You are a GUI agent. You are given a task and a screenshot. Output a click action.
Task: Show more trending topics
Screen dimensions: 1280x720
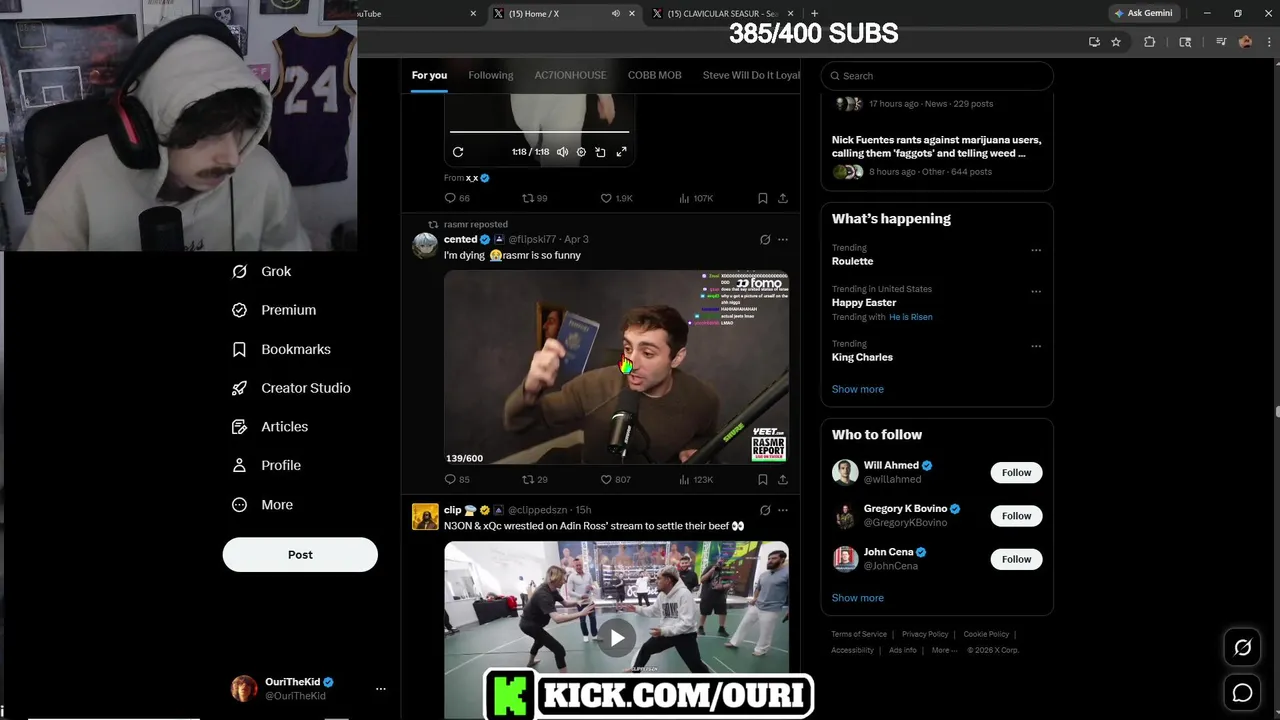[858, 389]
